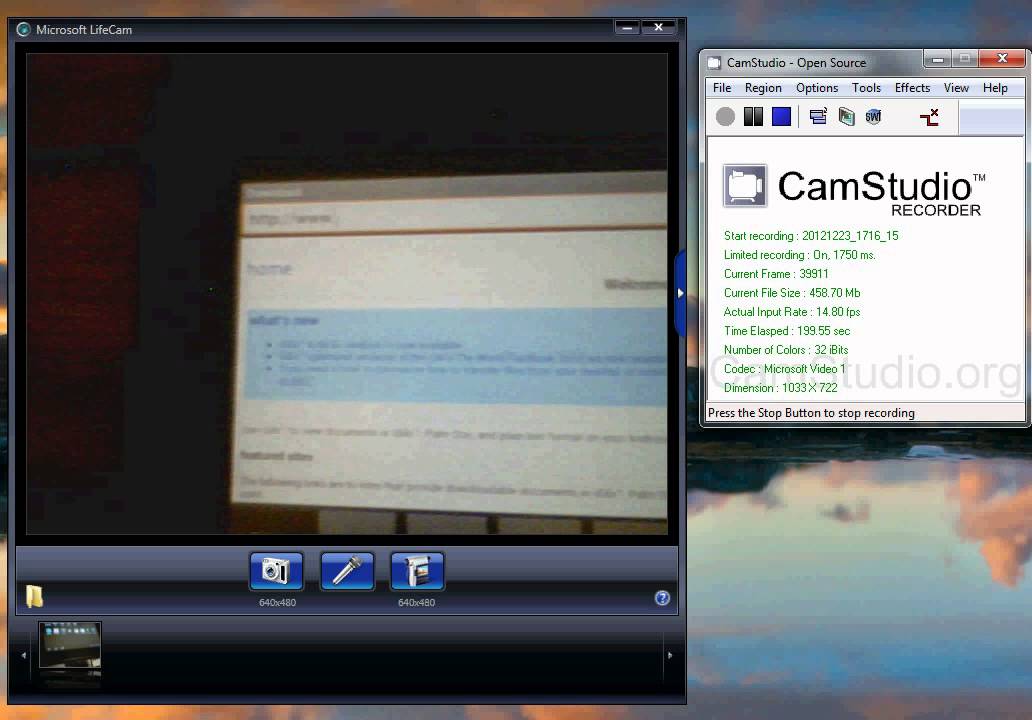The height and width of the screenshot is (720, 1032).
Task: Expand the LifeCam side dashboard arrow
Action: (x=680, y=293)
